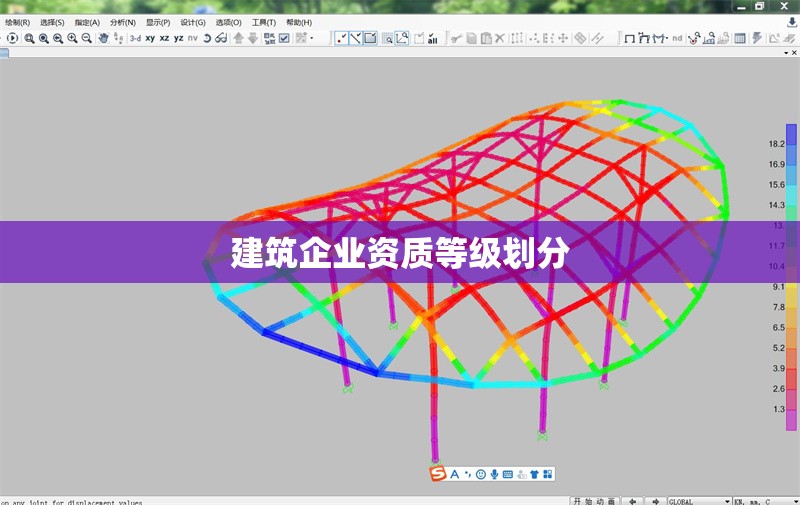
Task: Open the 帮助(H) help menu
Action: click(x=298, y=22)
